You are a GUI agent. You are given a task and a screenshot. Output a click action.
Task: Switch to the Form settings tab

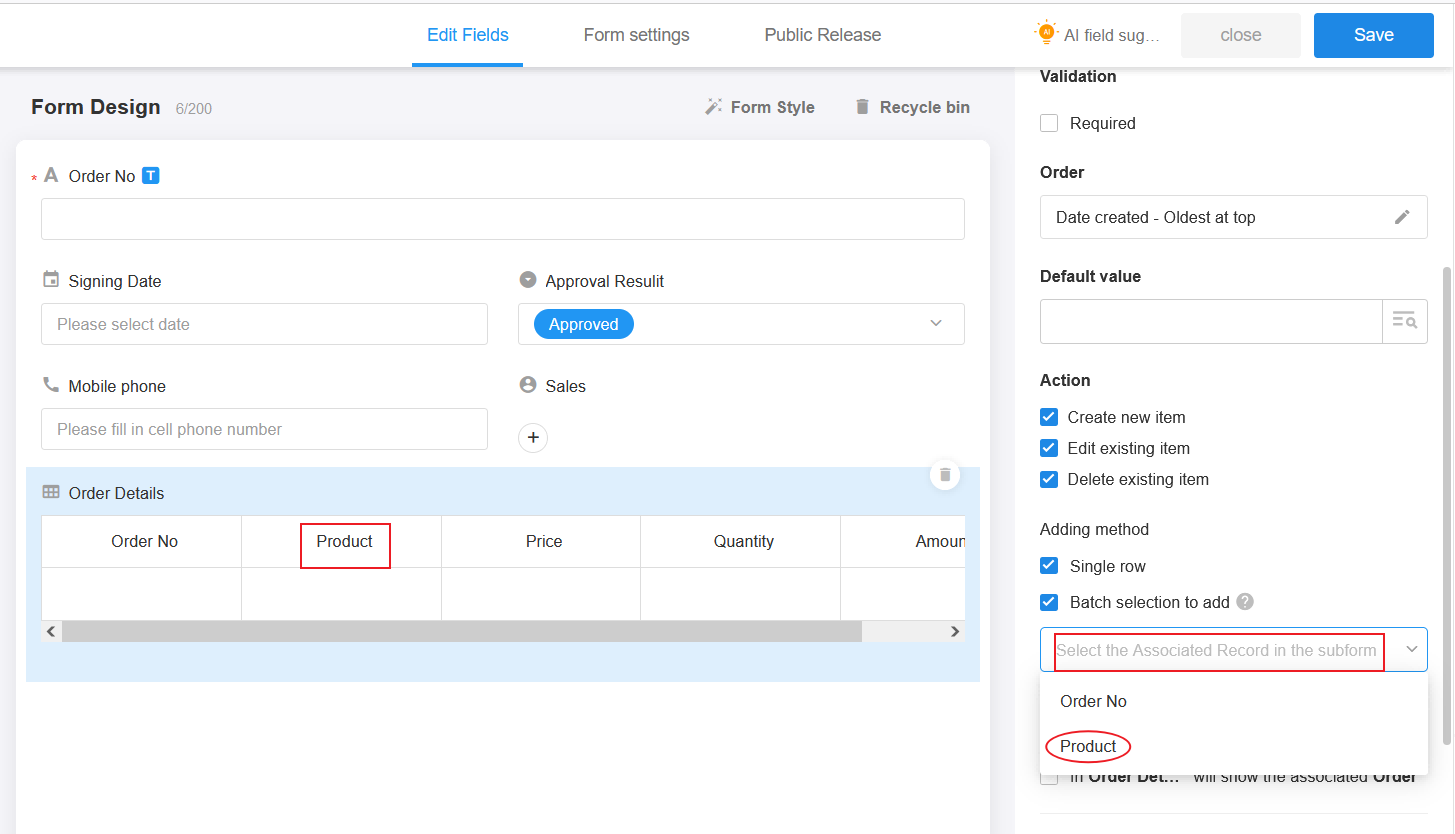point(636,35)
